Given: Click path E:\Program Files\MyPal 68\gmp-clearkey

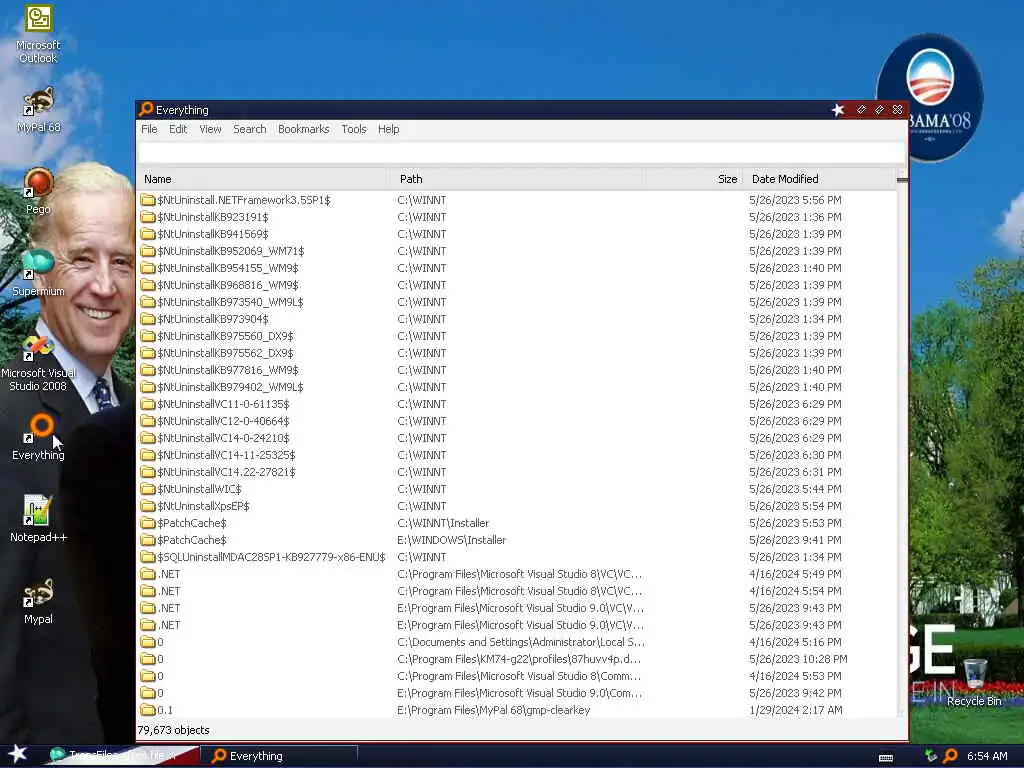Looking at the screenshot, I should point(493,709).
